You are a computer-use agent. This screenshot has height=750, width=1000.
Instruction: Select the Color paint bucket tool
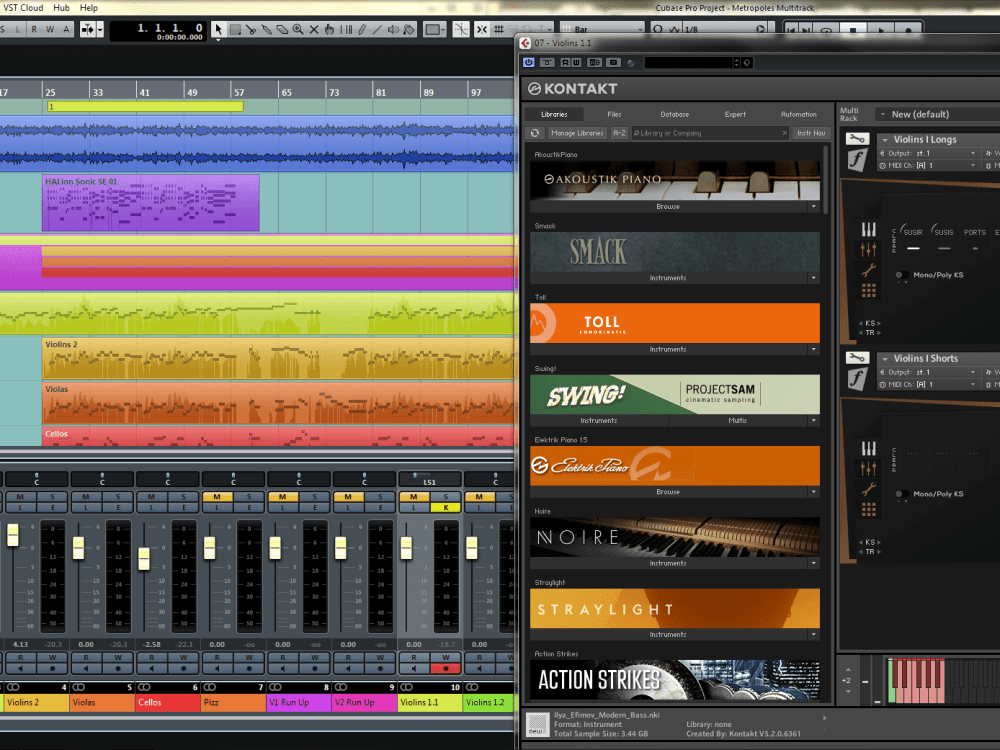(x=409, y=29)
